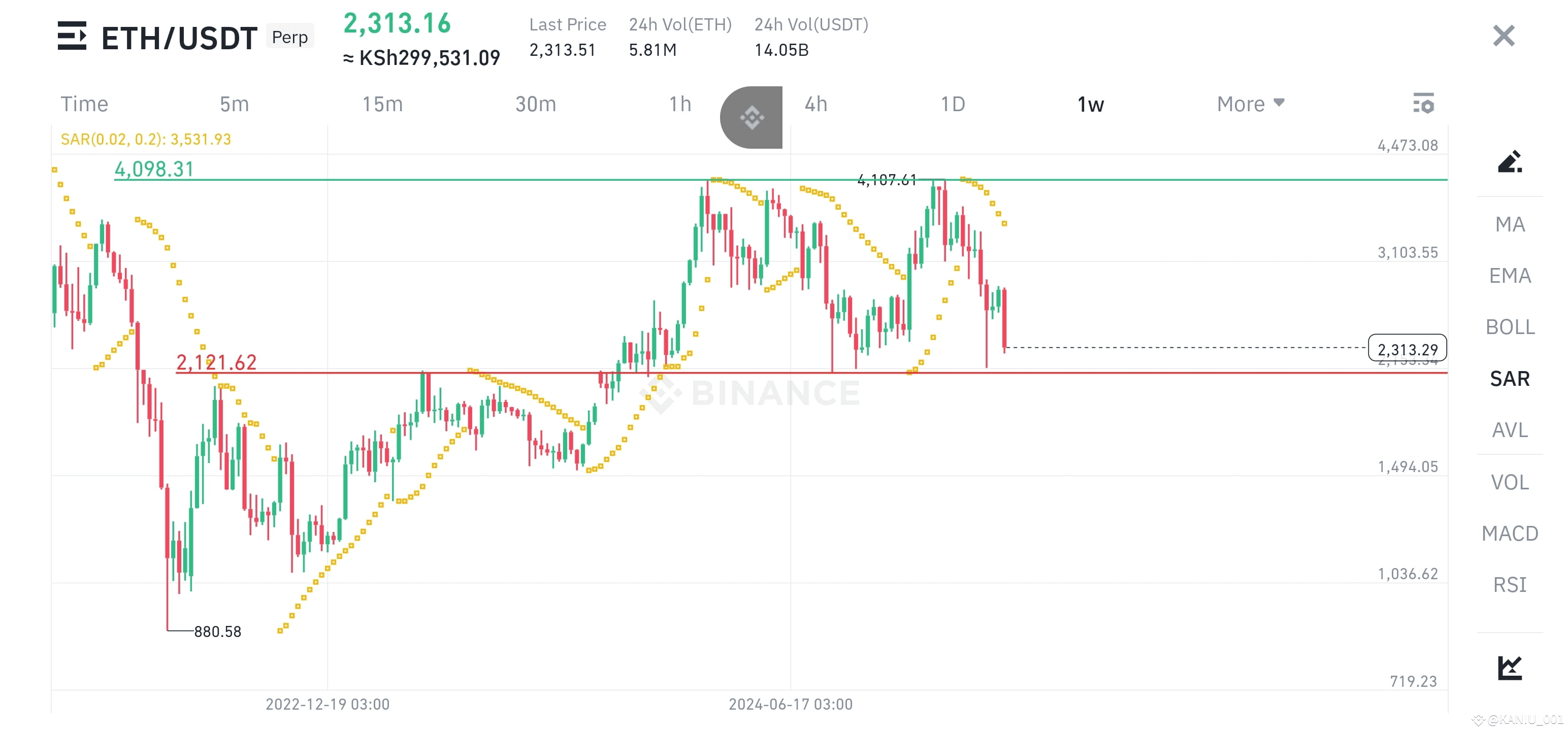1568x731 pixels.
Task: Enable the MACD indicator
Action: [x=1510, y=533]
